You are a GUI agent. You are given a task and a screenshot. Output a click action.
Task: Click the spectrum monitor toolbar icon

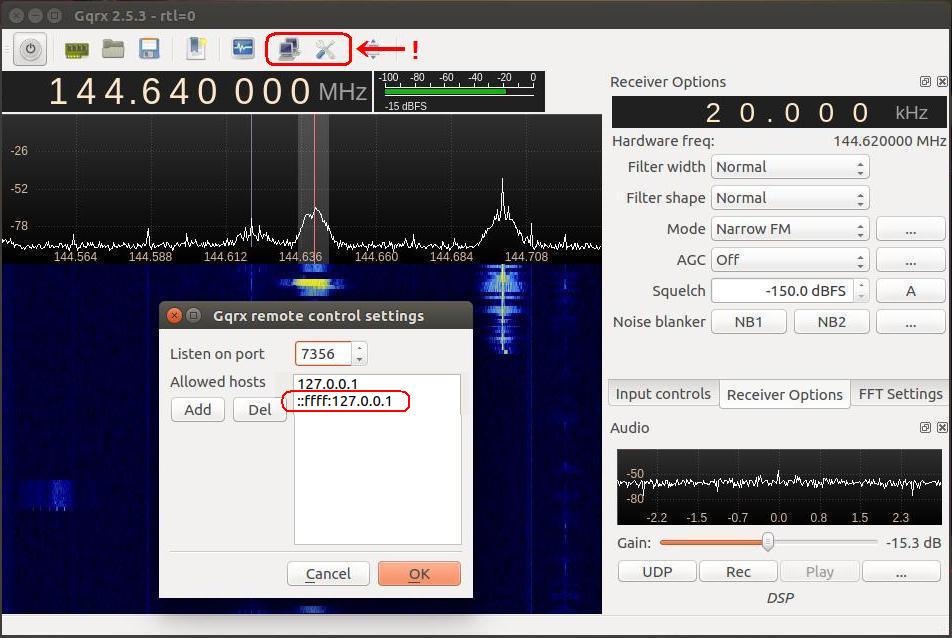(243, 48)
